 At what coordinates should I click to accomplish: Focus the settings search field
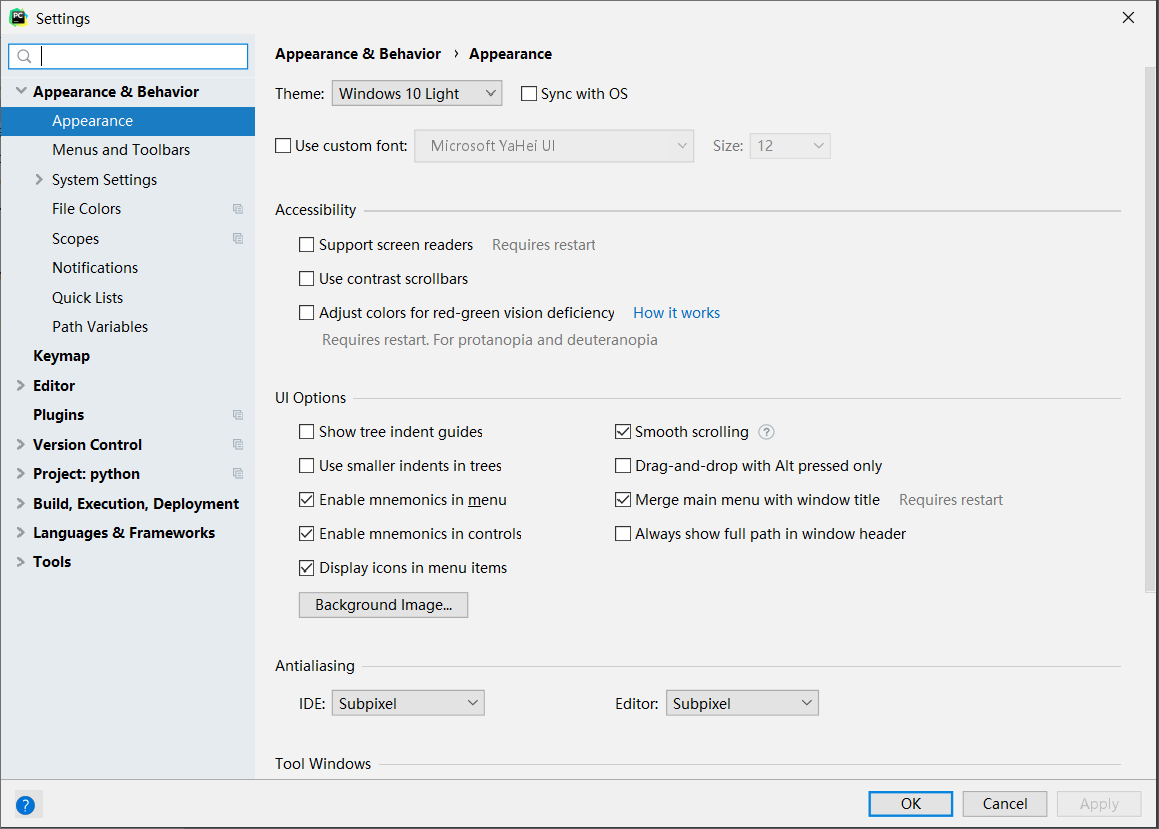tap(128, 56)
